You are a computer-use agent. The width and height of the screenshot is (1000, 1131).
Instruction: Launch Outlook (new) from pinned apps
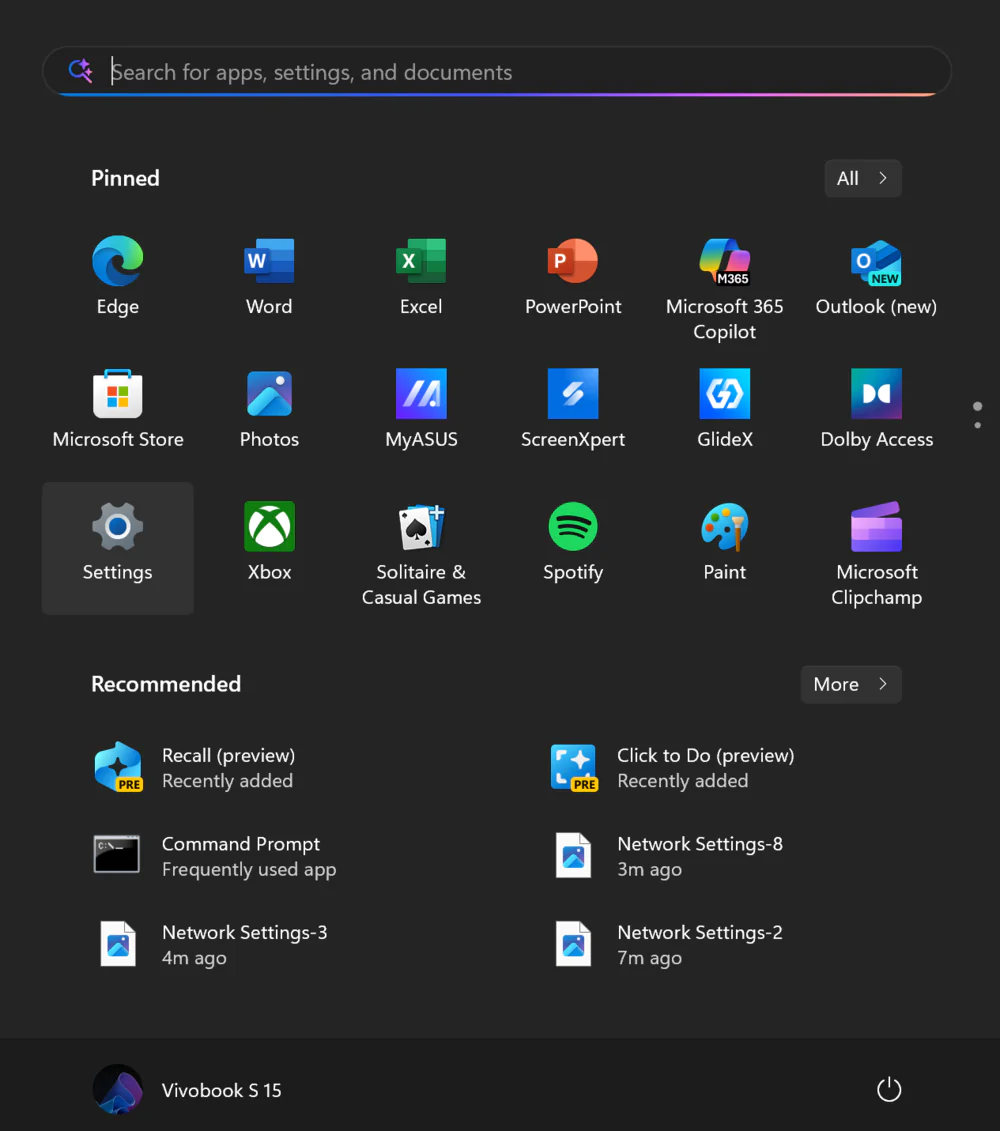pyautogui.click(x=876, y=276)
